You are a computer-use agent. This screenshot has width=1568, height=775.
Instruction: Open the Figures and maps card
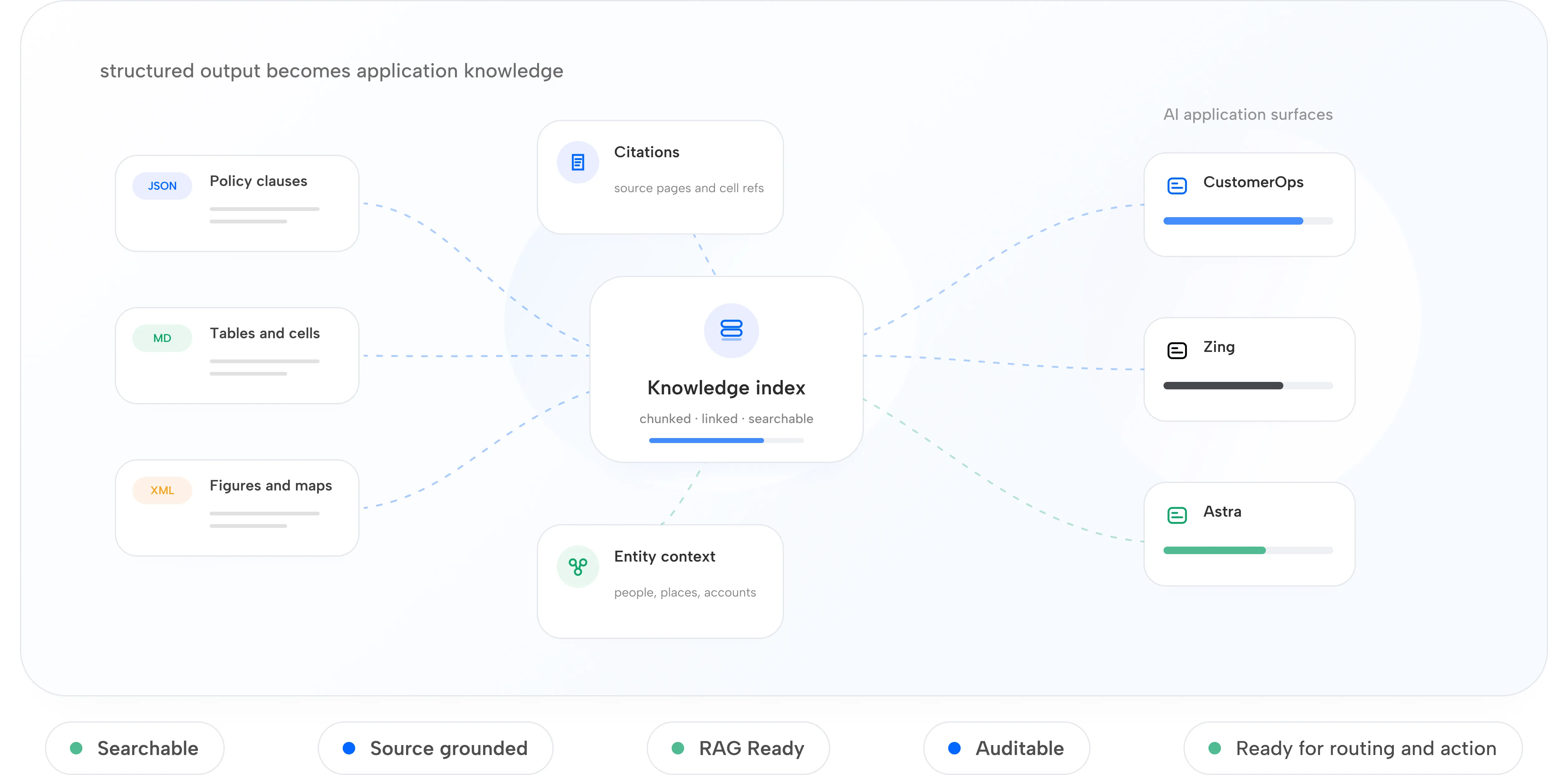[237, 508]
